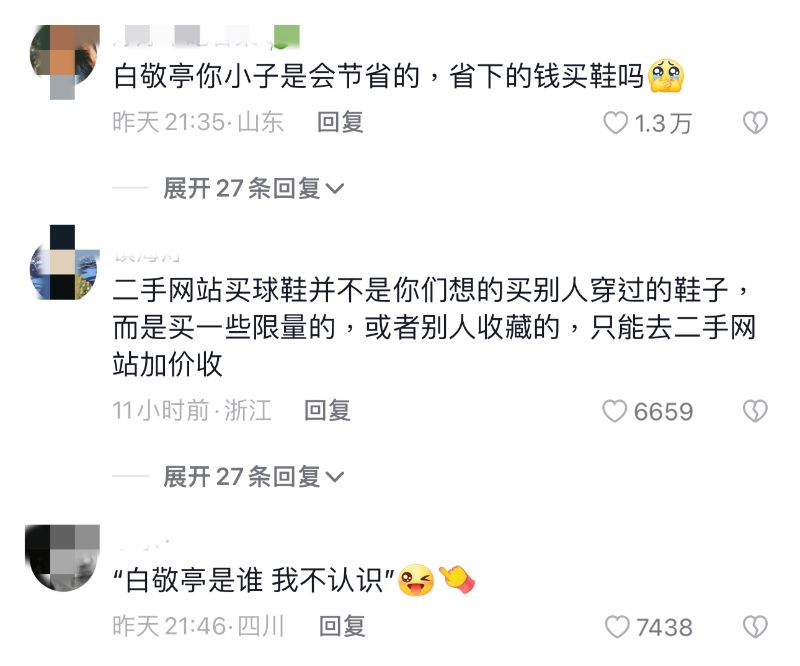Image resolution: width=800 pixels, height=666 pixels.
Task: Open the third commenter's avatar profile
Action: coord(62,558)
